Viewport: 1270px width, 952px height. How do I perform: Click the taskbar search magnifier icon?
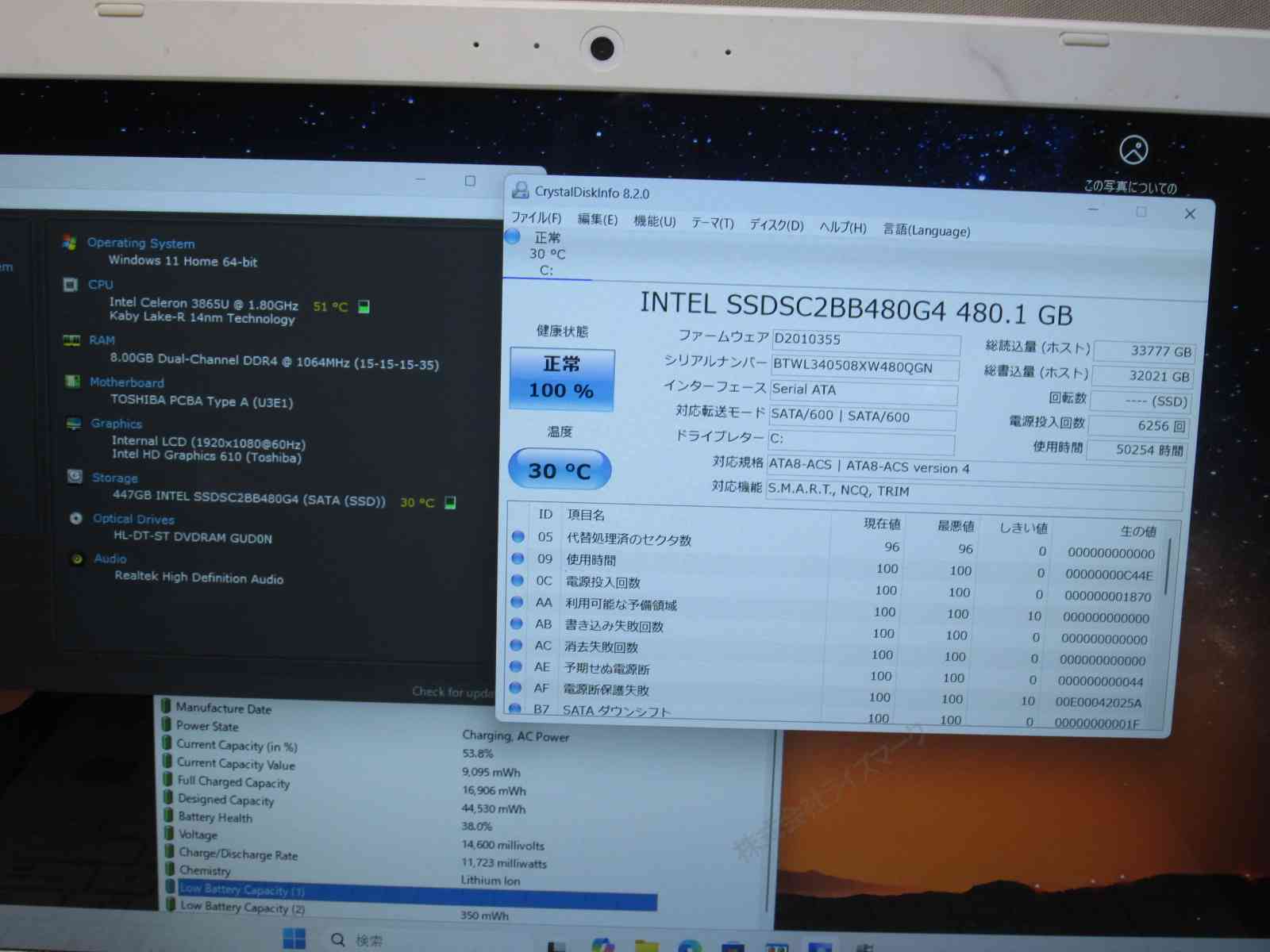(338, 940)
